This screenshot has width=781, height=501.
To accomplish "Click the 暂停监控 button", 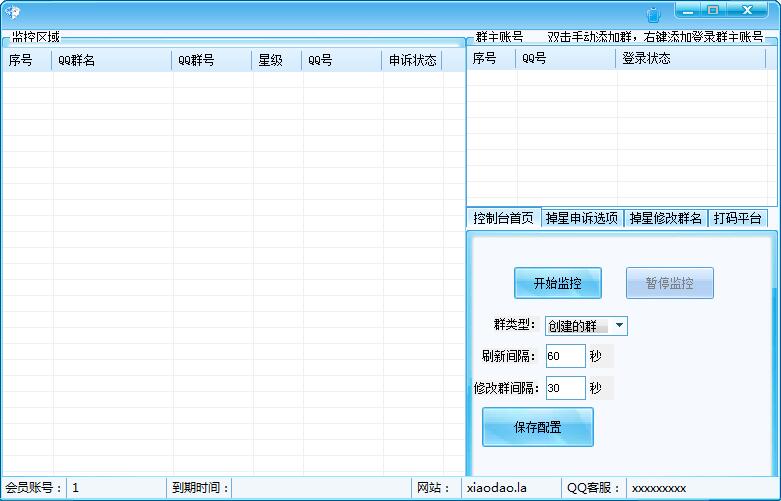I will point(670,283).
